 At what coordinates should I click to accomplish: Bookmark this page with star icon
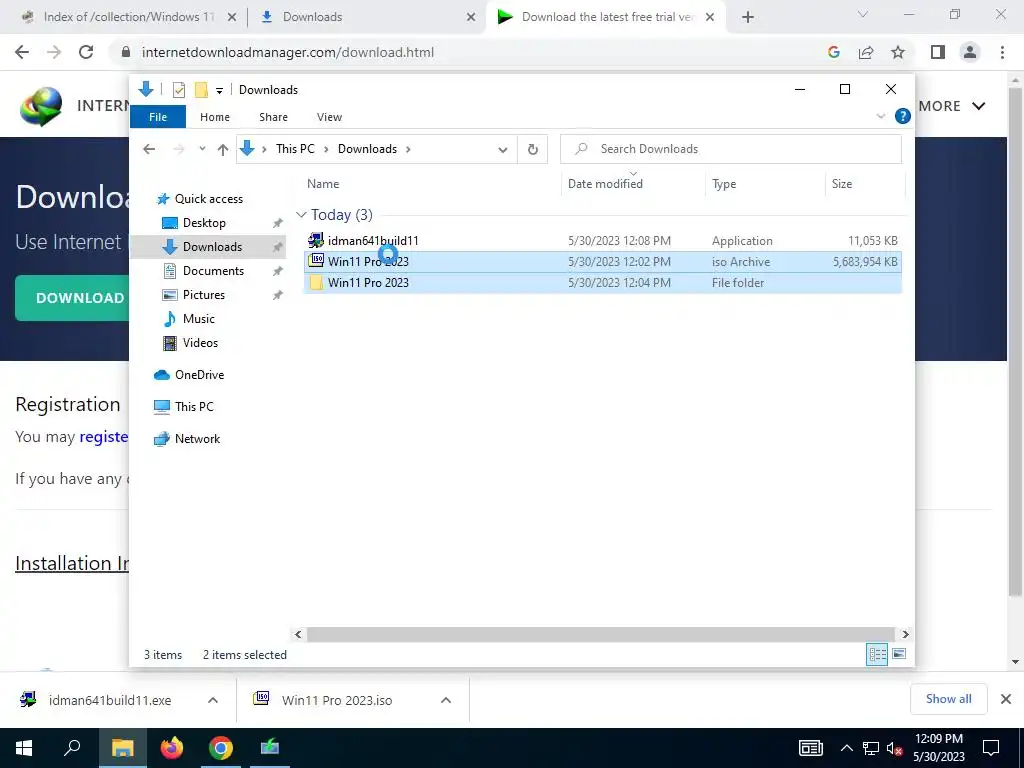[898, 52]
